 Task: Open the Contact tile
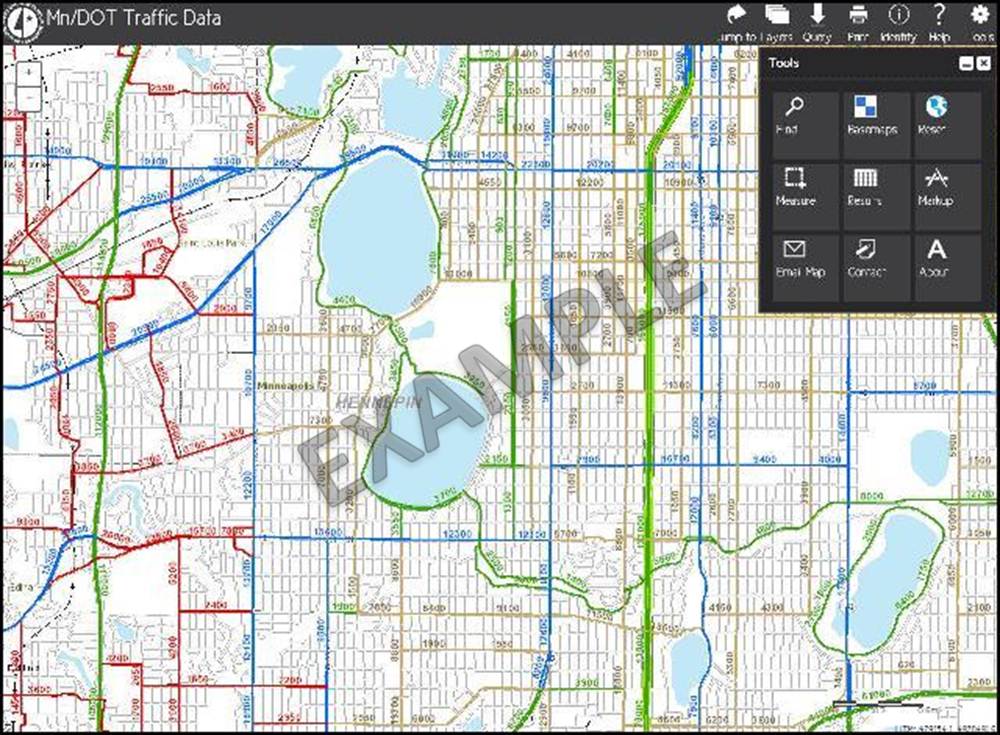pos(867,258)
